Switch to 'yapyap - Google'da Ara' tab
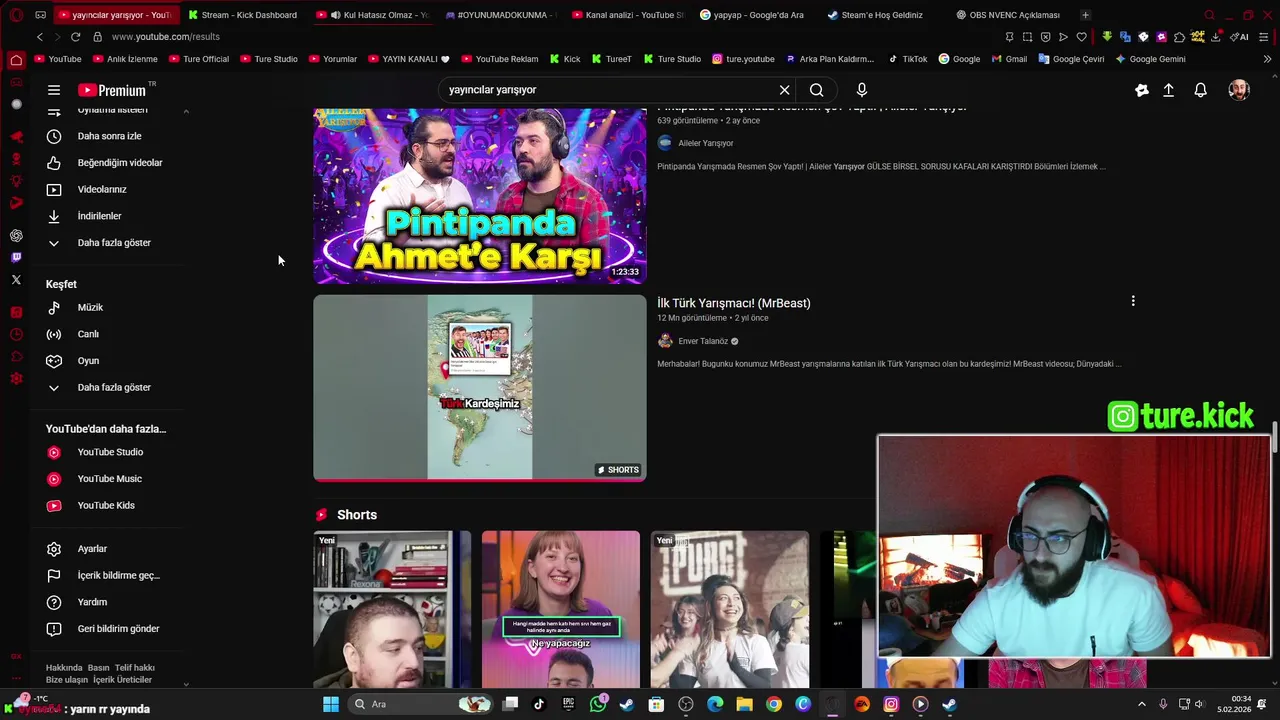 (x=758, y=15)
